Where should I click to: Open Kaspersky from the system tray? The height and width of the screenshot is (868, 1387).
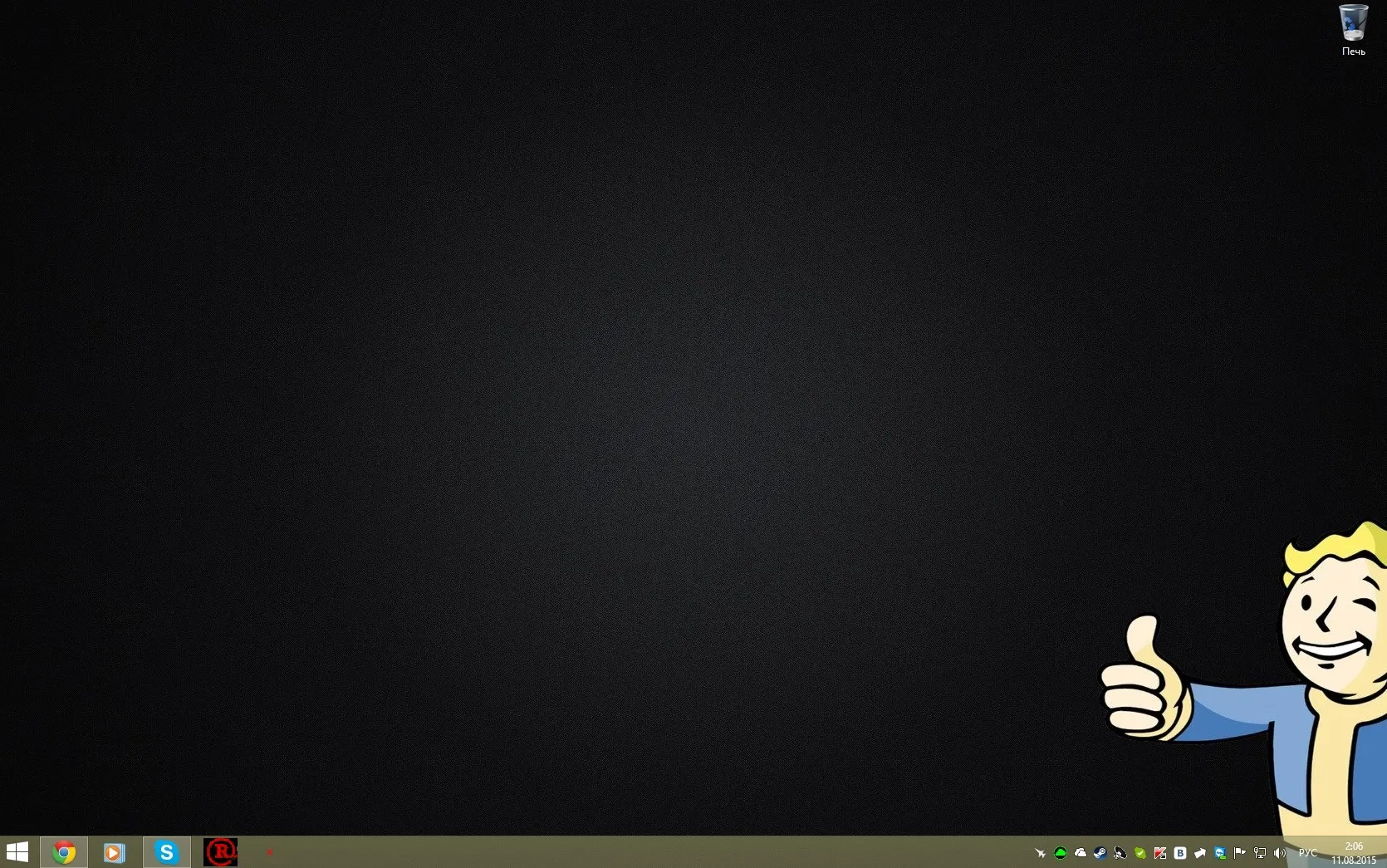[x=1159, y=853]
